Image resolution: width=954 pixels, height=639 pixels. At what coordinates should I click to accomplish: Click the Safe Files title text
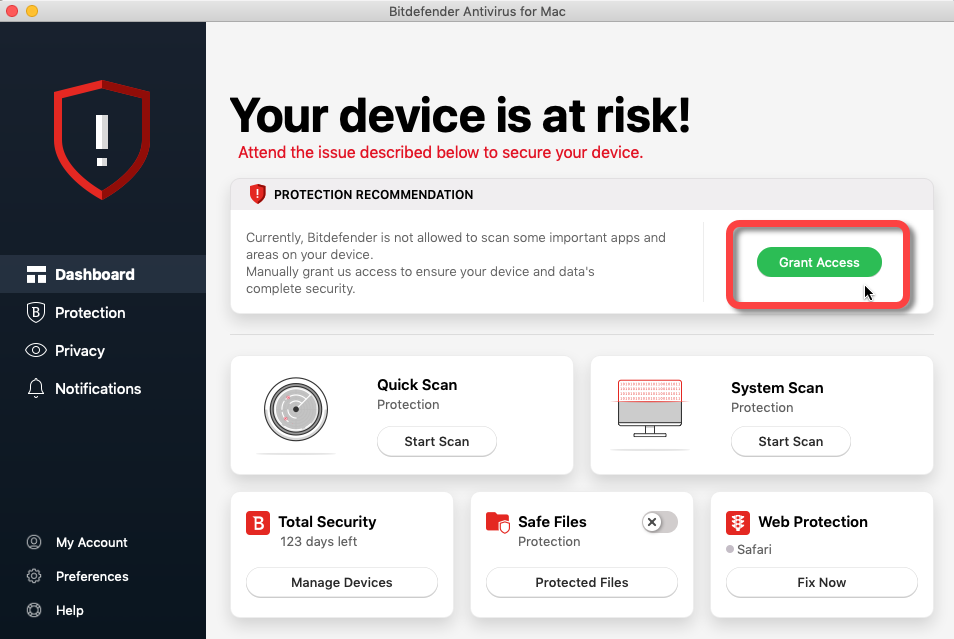552,522
